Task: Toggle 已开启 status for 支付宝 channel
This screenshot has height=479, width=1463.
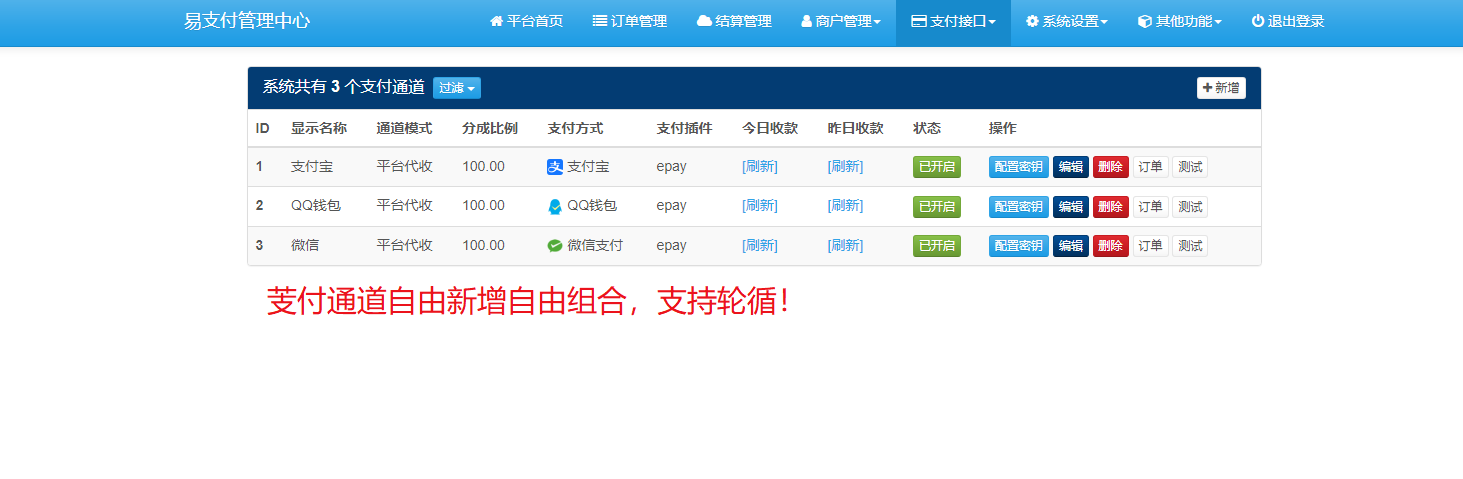Action: [x=937, y=167]
